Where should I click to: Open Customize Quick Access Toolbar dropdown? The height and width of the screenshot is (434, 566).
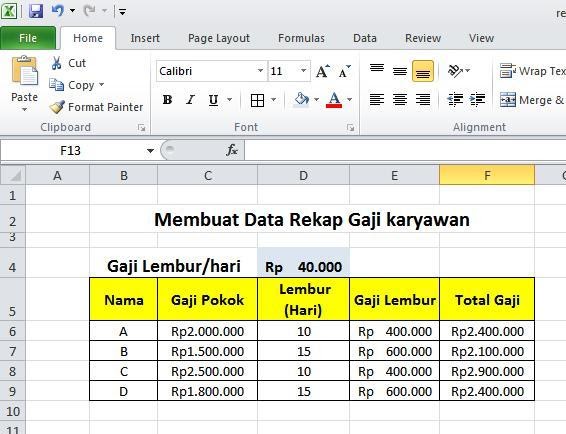(122, 12)
